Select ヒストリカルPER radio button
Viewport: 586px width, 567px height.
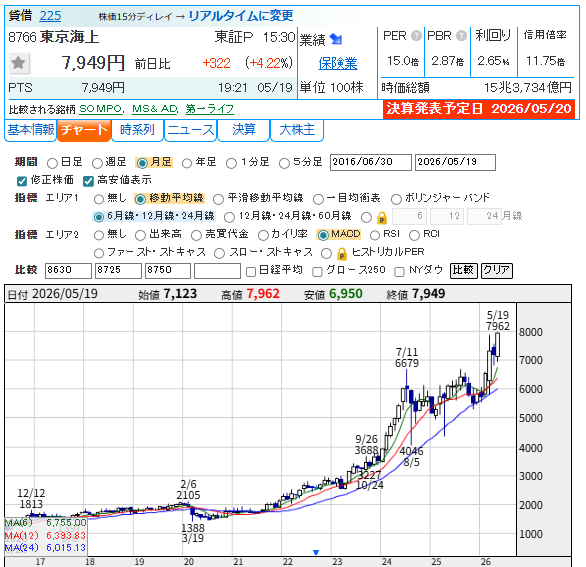[326, 253]
